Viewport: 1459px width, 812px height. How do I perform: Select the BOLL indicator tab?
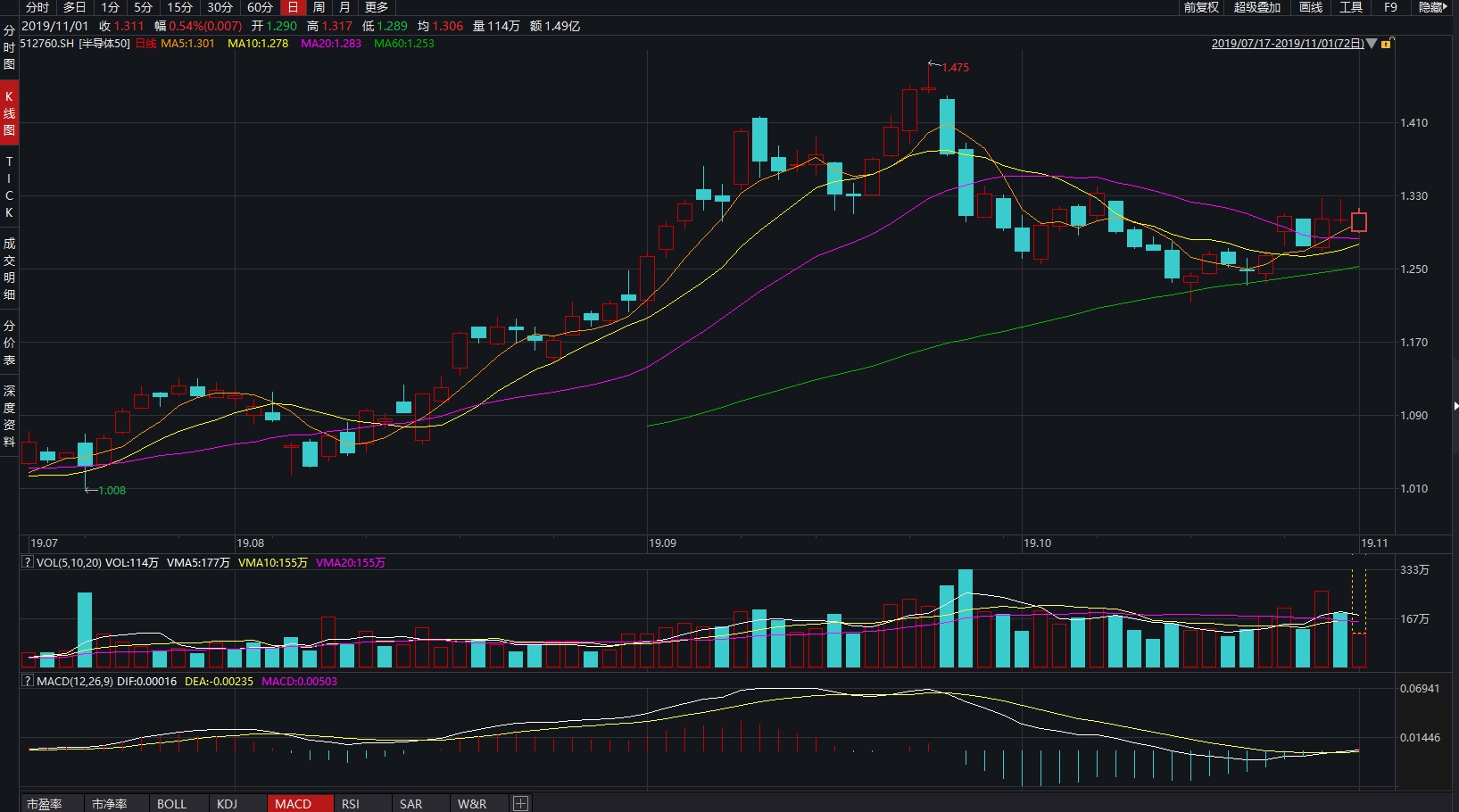pyautogui.click(x=171, y=803)
